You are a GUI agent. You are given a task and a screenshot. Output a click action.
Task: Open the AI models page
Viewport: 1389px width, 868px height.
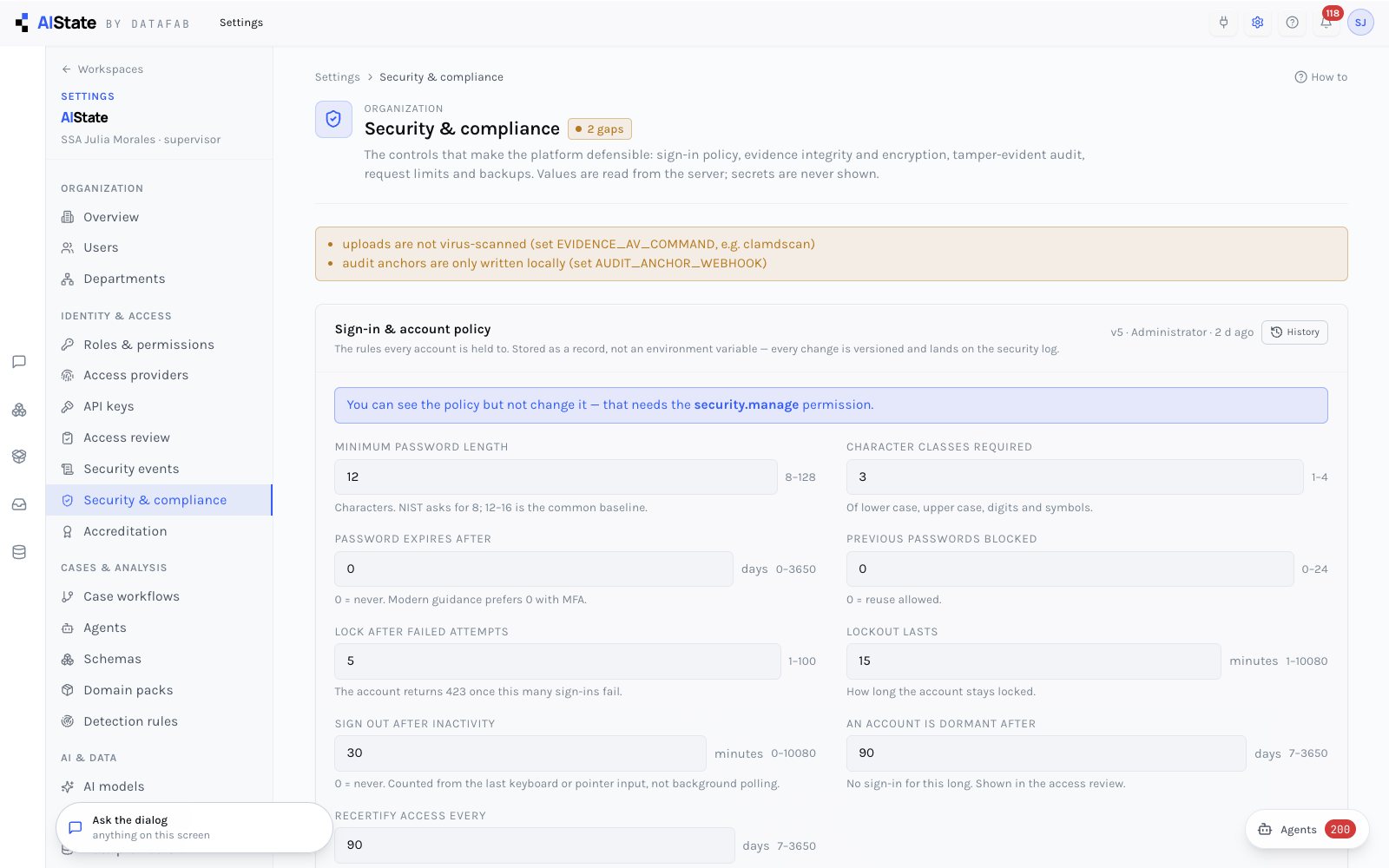[159, 786]
